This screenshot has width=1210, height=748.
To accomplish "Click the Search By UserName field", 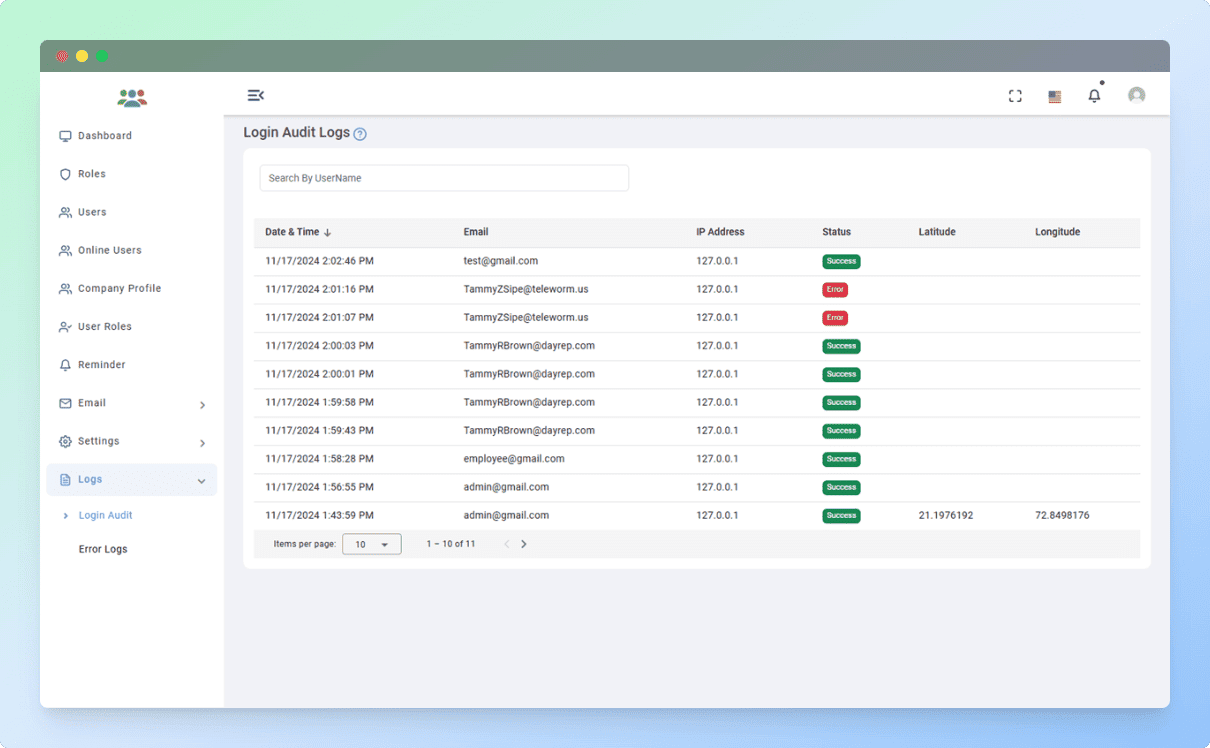I will (x=444, y=178).
